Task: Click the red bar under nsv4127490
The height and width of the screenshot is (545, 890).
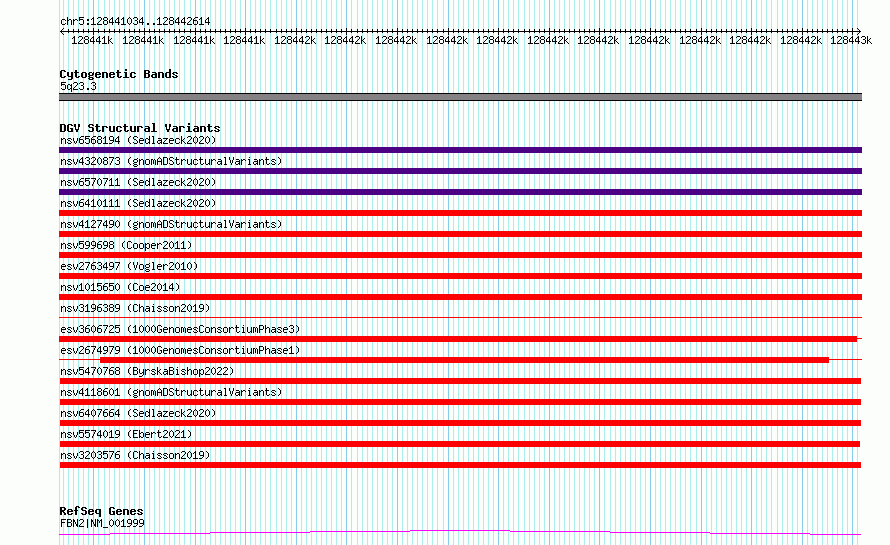Action: point(460,234)
